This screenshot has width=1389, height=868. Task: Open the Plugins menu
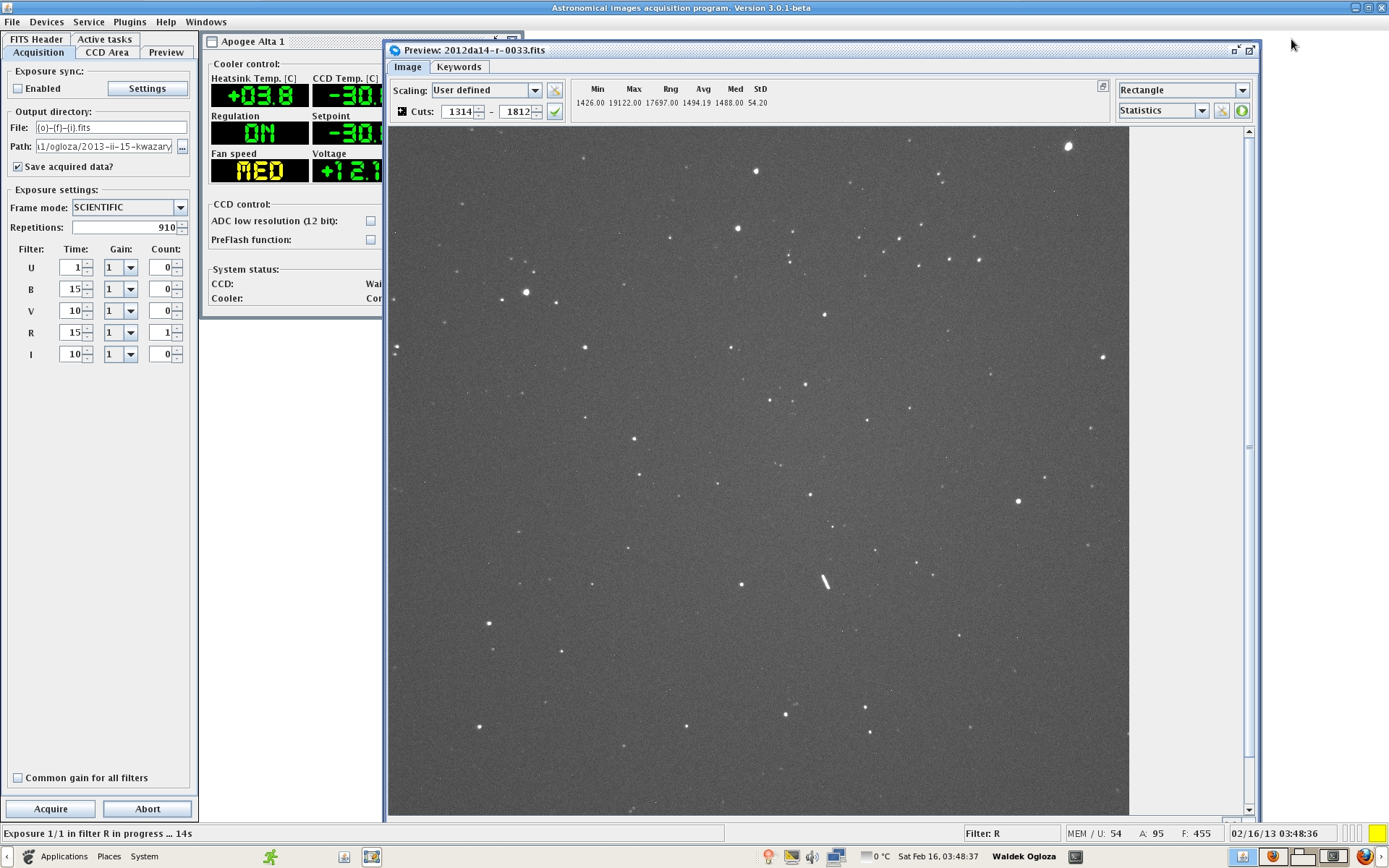(129, 22)
